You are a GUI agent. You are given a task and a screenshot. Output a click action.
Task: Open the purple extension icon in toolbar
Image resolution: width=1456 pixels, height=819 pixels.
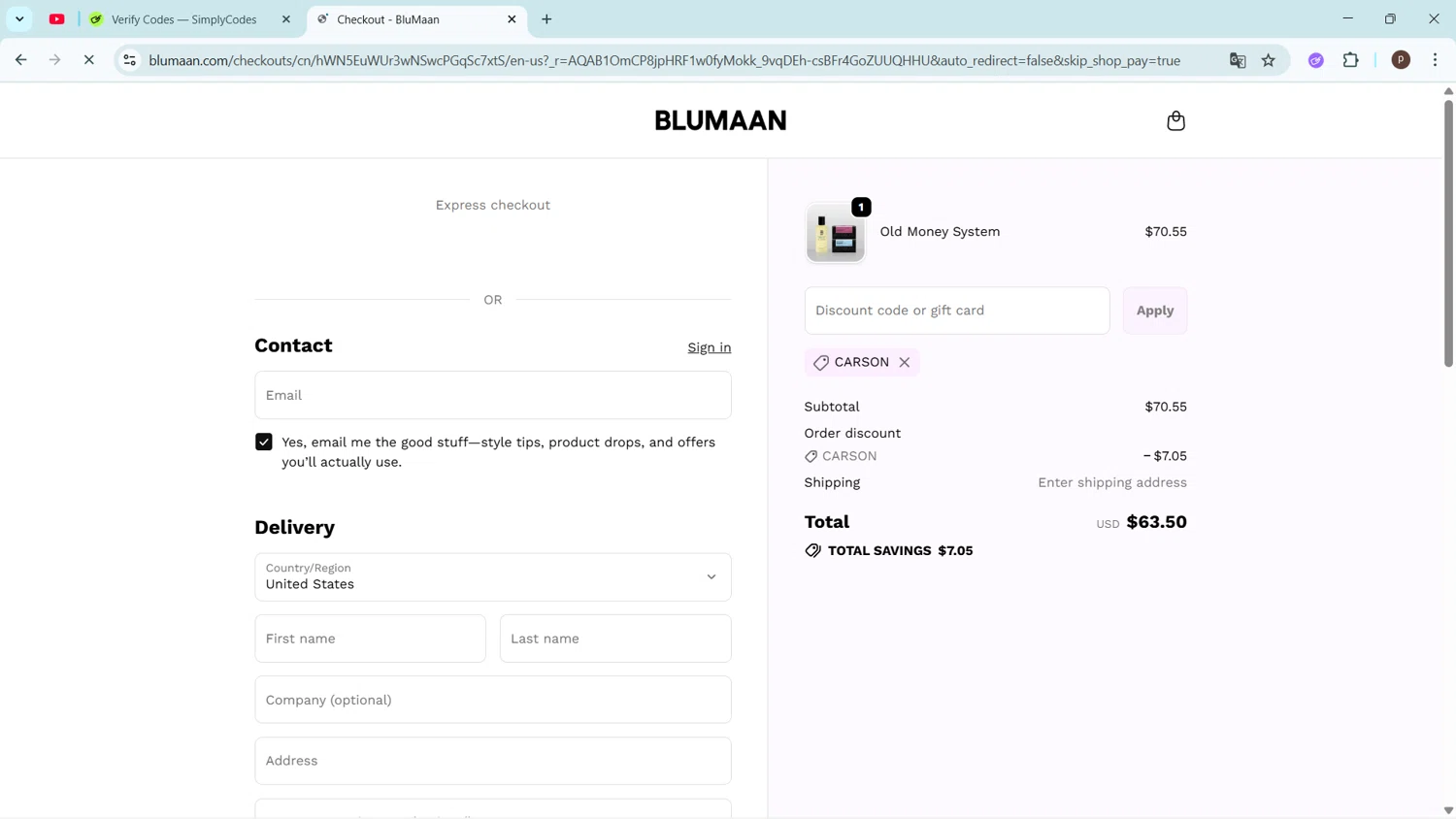pyautogui.click(x=1315, y=60)
